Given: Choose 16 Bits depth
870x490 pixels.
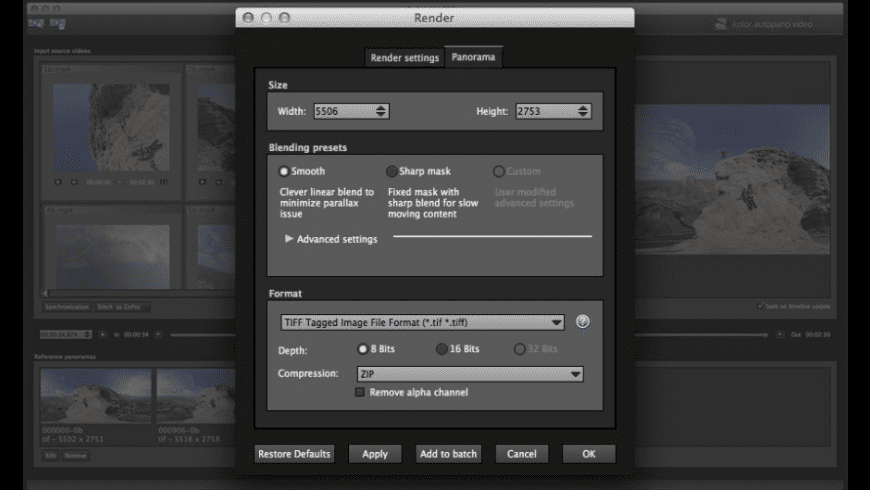Looking at the screenshot, I should click(442, 349).
